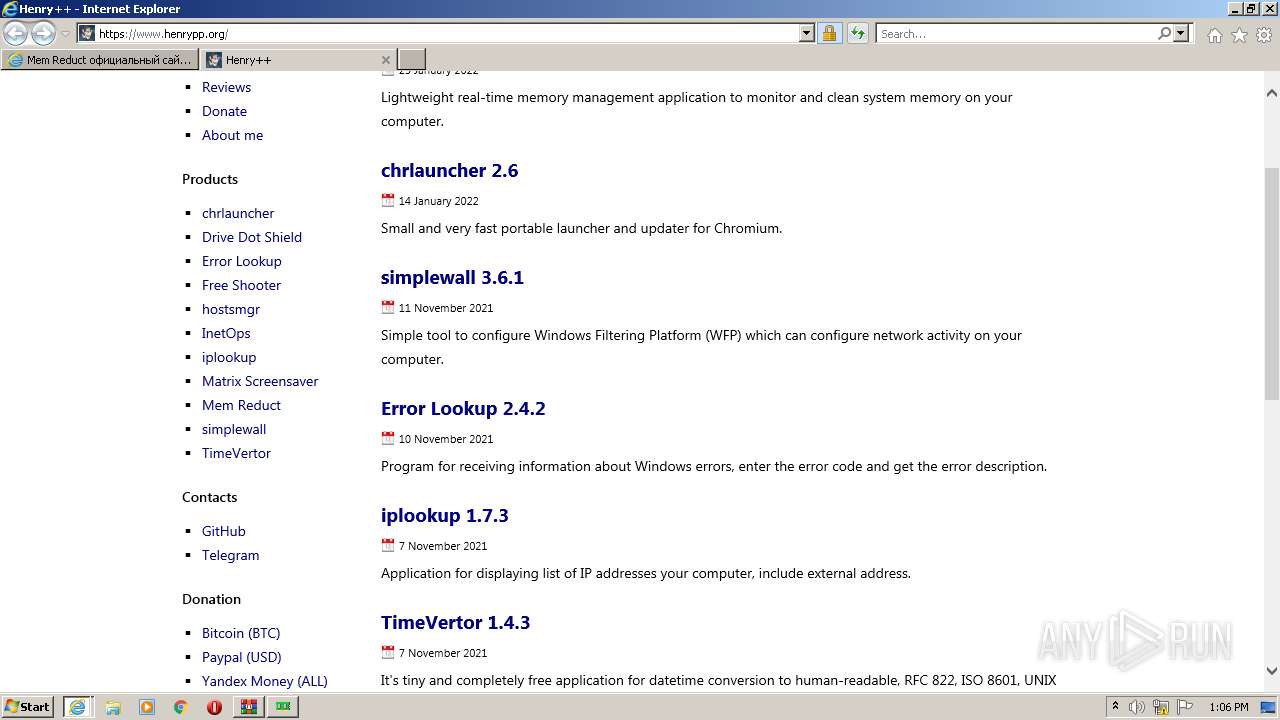This screenshot has height=720, width=1280.
Task: Show hidden system tray icons arrow
Action: tap(1115, 707)
